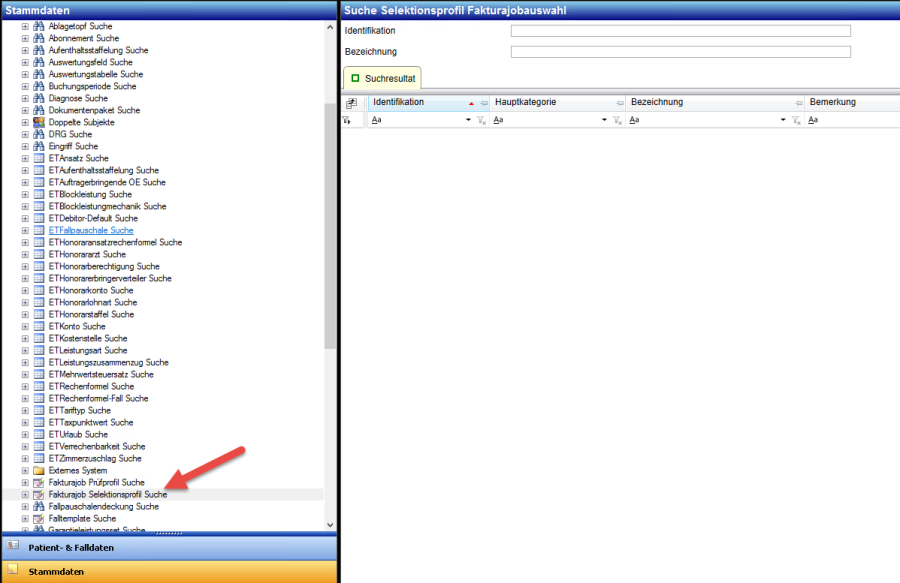The image size is (900, 583).
Task: Clear filter icon in Bezeichnung column
Action: tap(796, 120)
